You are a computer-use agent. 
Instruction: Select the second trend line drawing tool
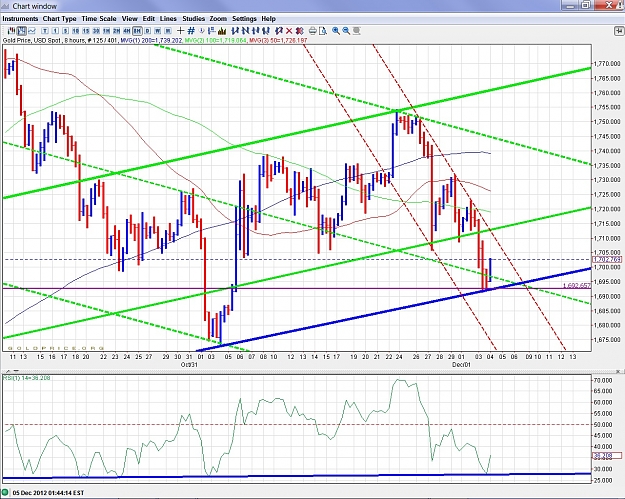pyautogui.click(x=245, y=31)
